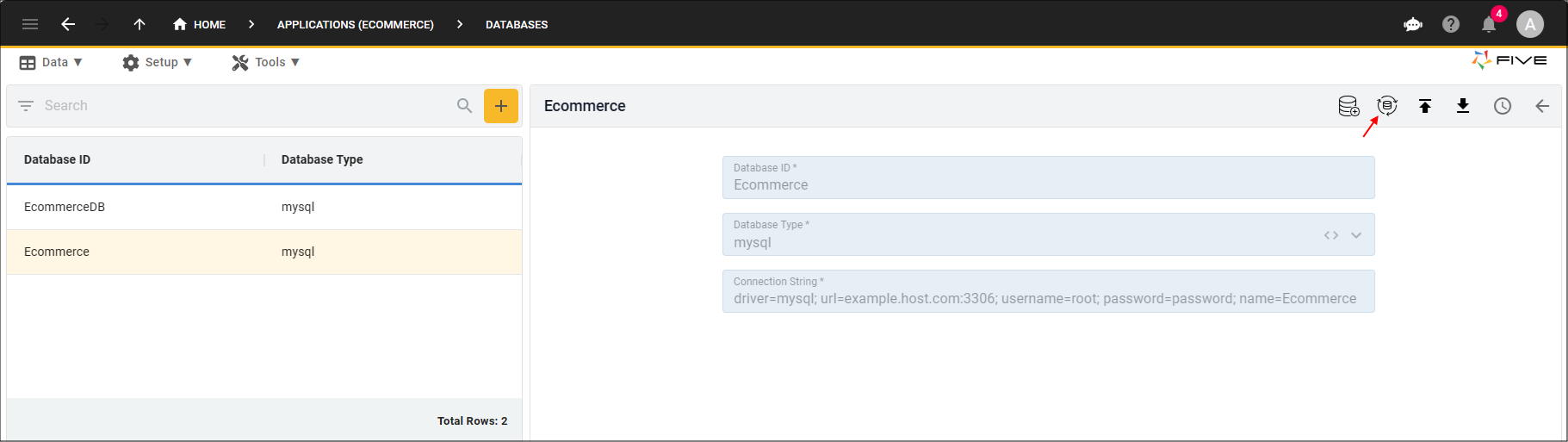Select the EcommerceDB row
This screenshot has width=1568, height=442.
click(x=264, y=207)
